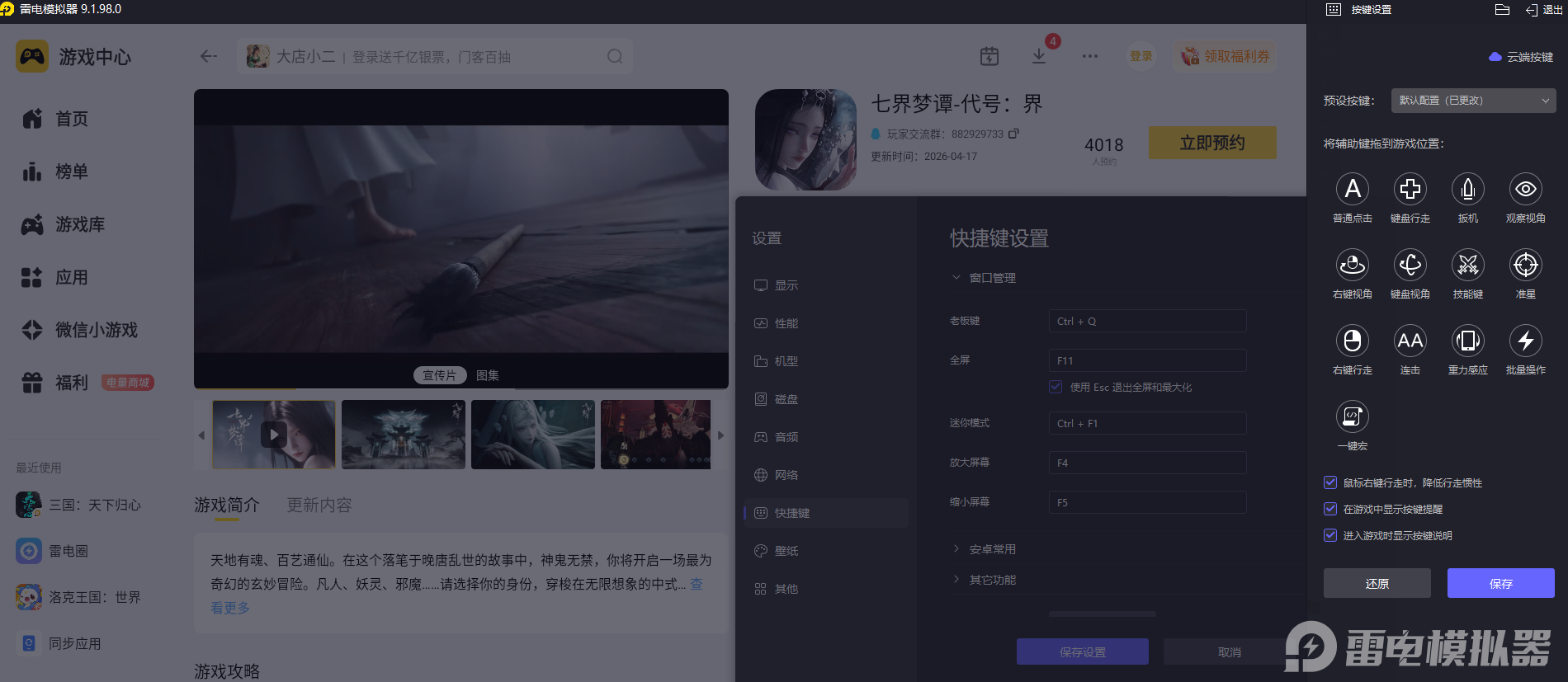Switch to 更新内容 tab
Screen dimensions: 1568x682
(319, 505)
